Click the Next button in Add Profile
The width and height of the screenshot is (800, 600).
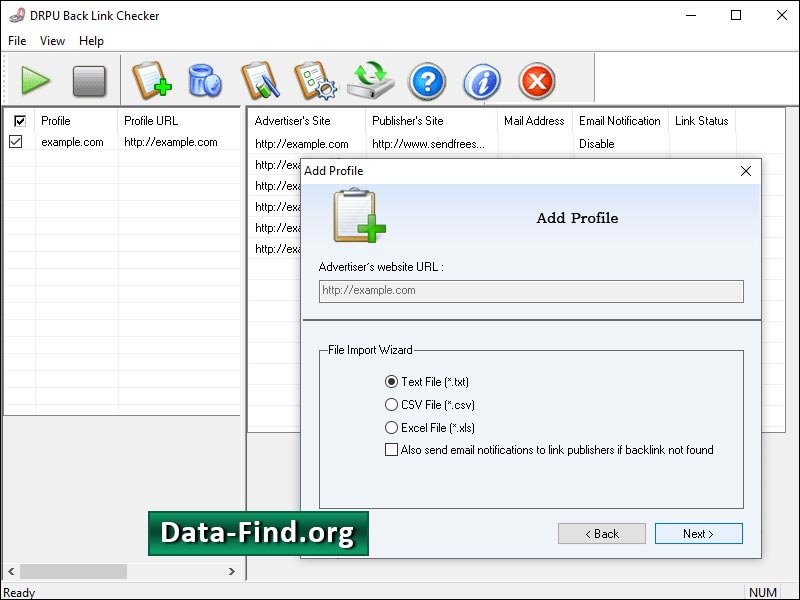click(698, 534)
